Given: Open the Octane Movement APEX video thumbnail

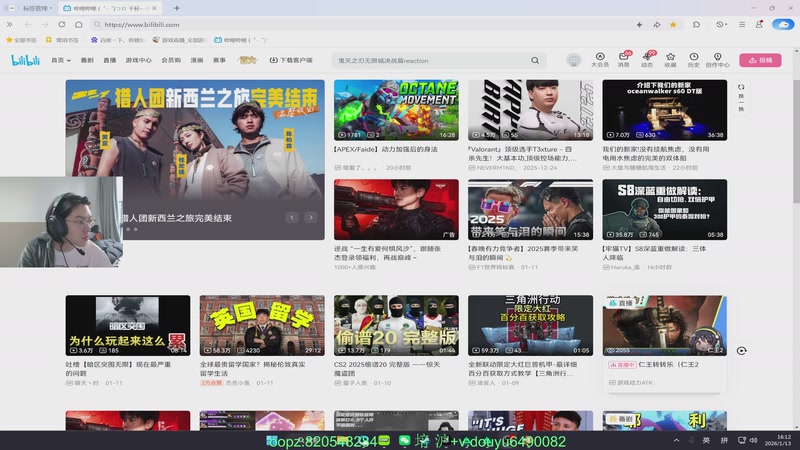Looking at the screenshot, I should click(396, 110).
